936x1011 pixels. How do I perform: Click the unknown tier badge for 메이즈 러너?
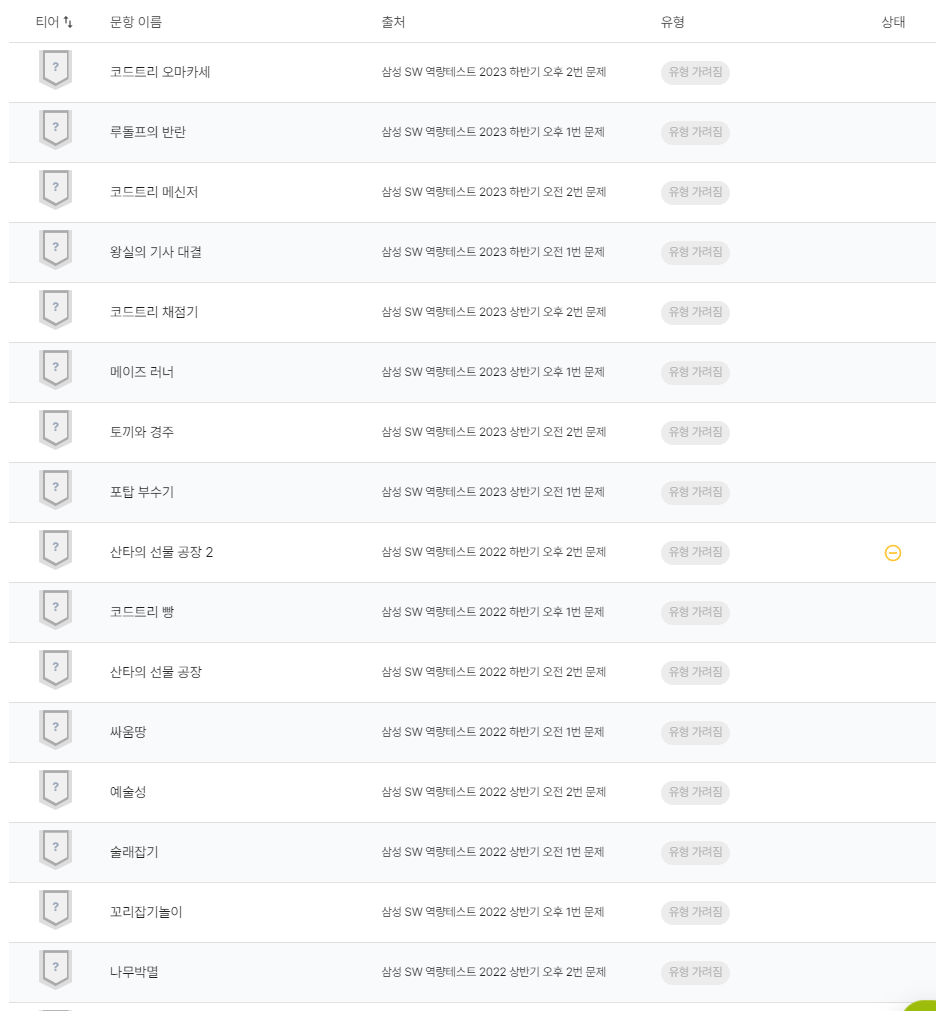click(x=55, y=369)
